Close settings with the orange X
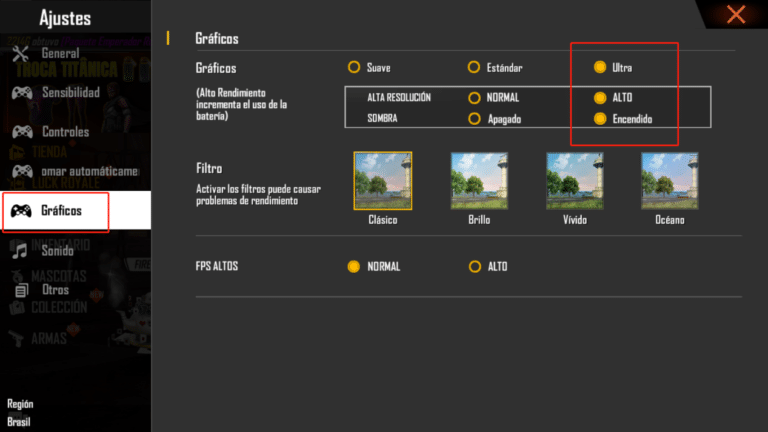The image size is (768, 432). [736, 14]
